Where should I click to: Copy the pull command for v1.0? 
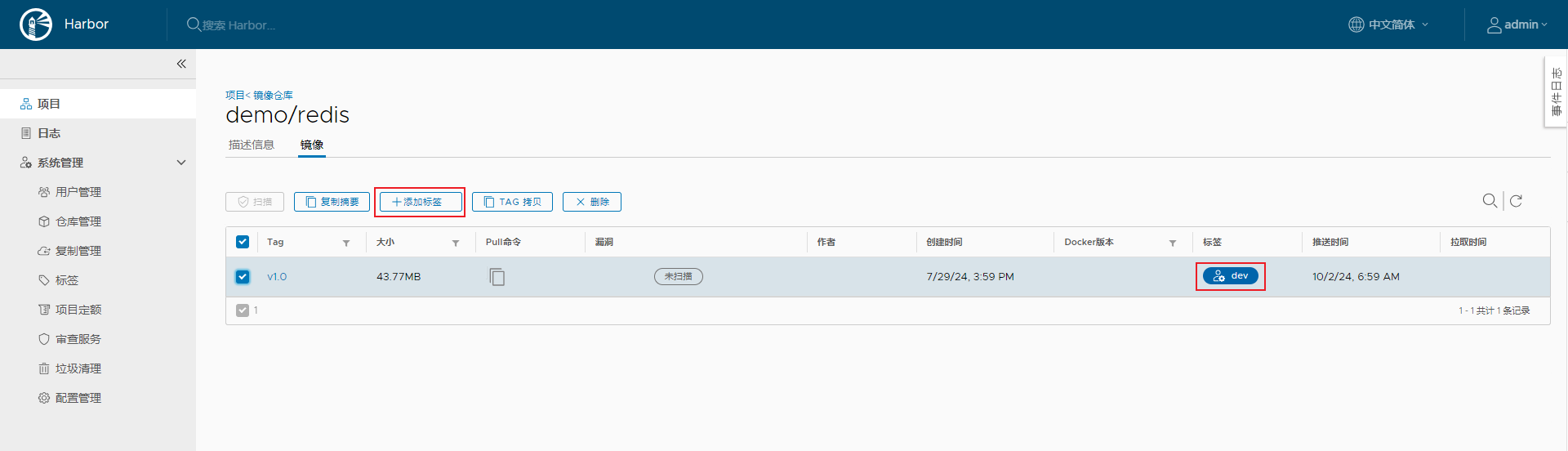497,277
